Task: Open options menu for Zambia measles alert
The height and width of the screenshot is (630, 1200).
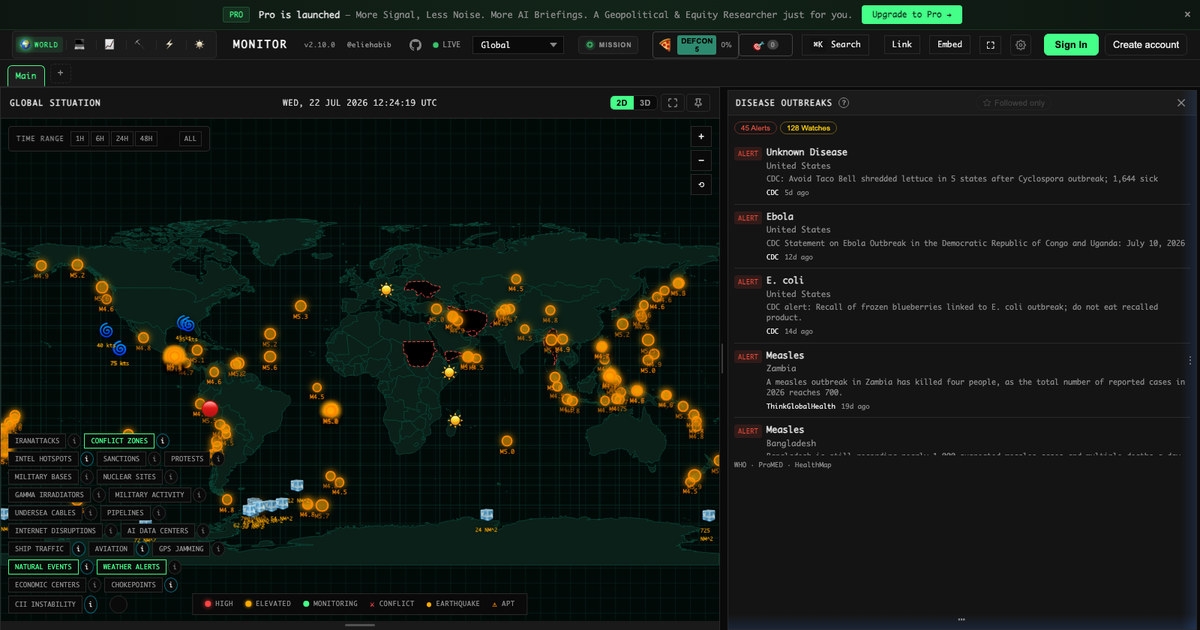Action: (1190, 361)
